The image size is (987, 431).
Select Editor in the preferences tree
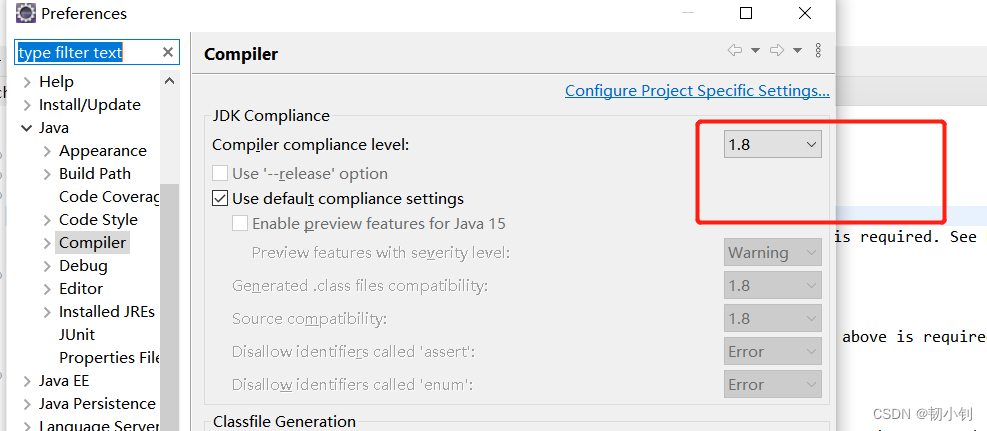pyautogui.click(x=81, y=289)
